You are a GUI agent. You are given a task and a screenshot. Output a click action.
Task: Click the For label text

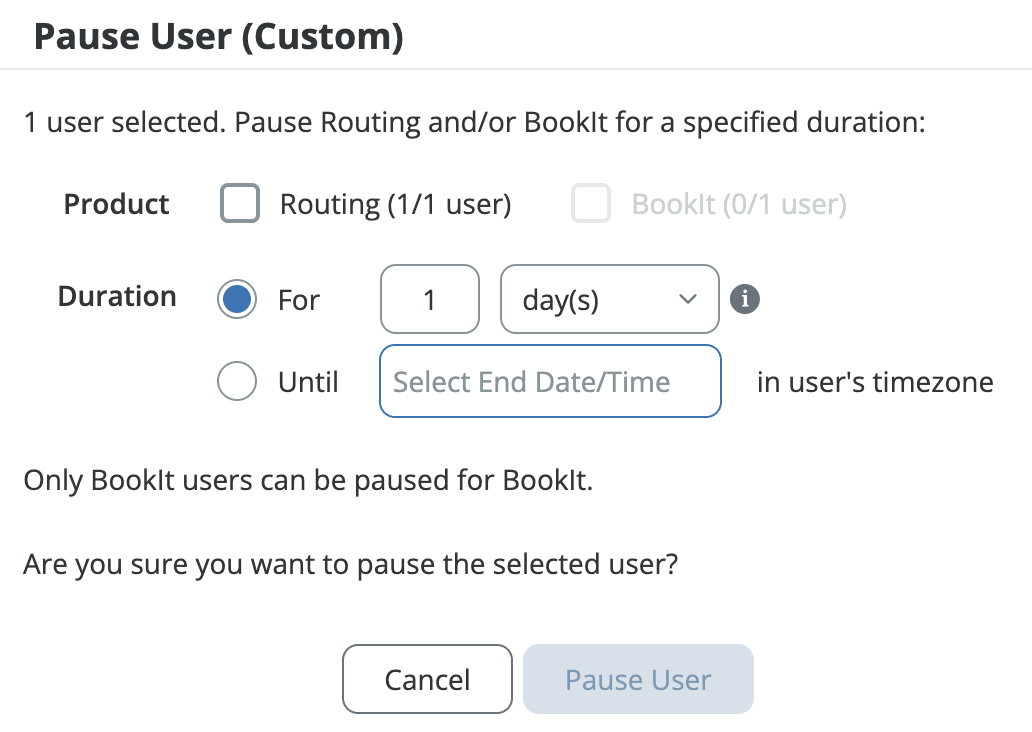[299, 300]
